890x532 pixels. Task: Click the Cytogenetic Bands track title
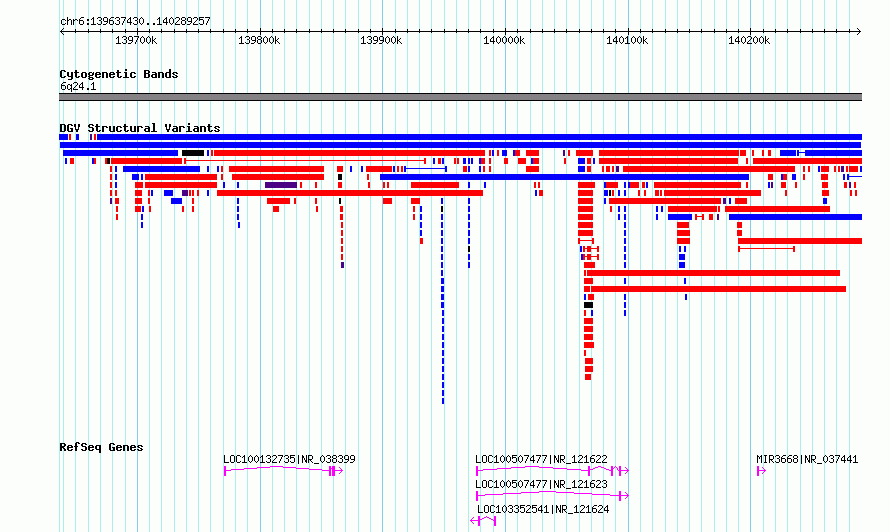click(119, 74)
